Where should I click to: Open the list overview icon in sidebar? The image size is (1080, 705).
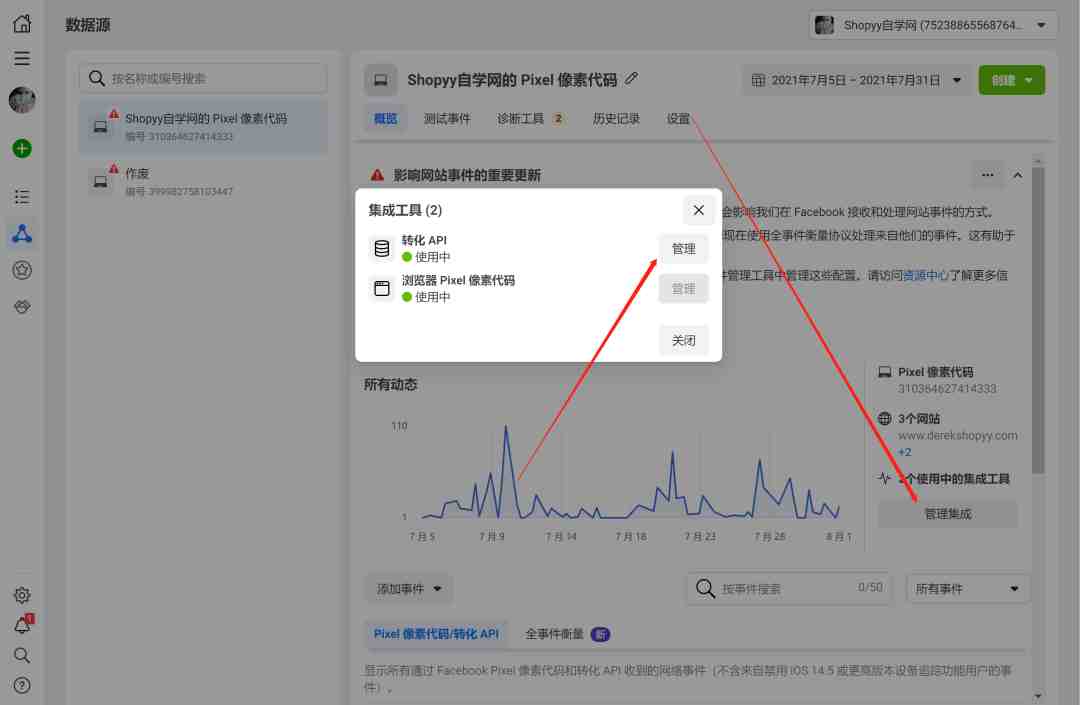pos(22,197)
